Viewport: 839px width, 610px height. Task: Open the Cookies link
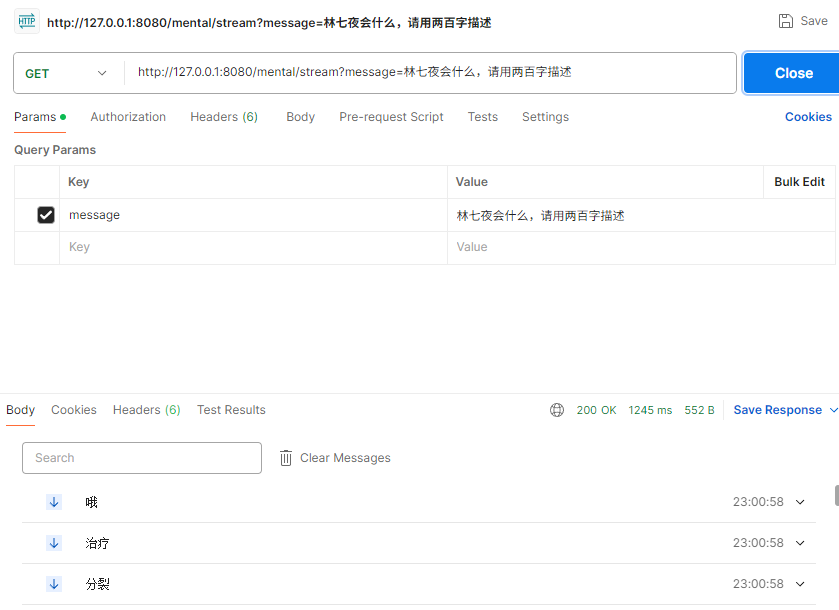tap(808, 117)
